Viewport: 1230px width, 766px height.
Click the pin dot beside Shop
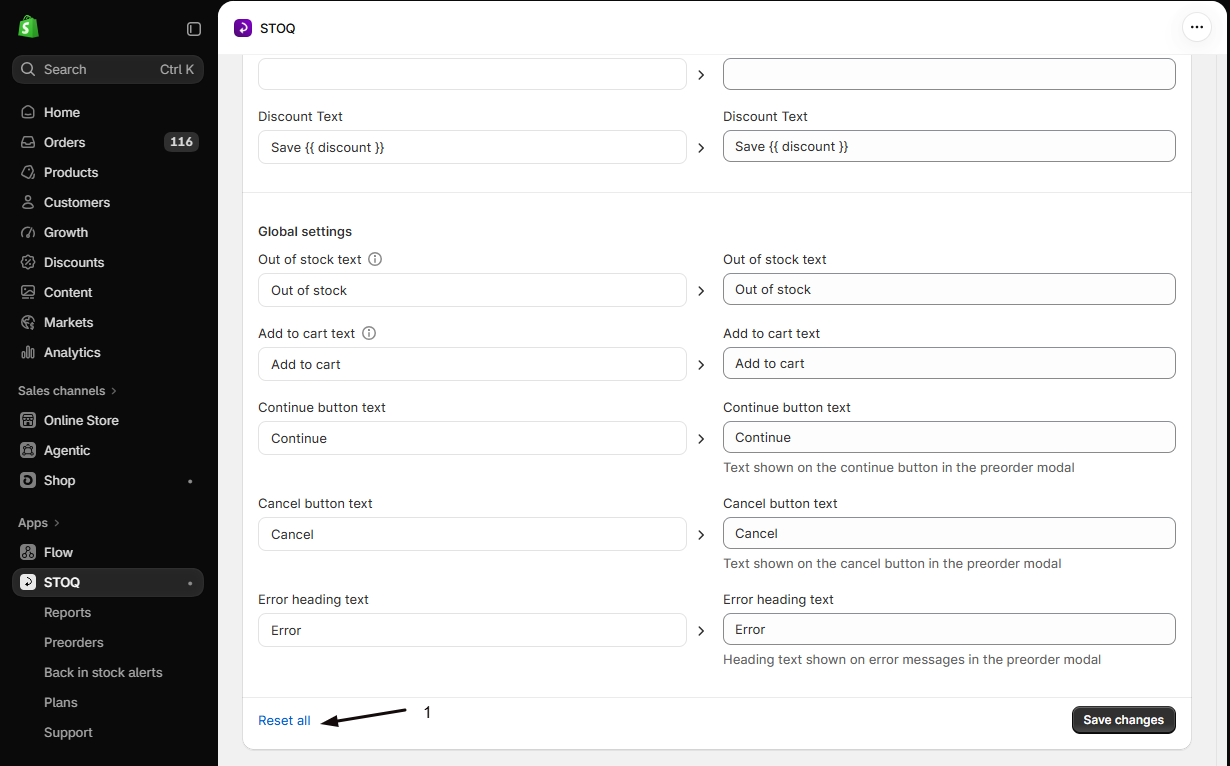pyautogui.click(x=190, y=481)
